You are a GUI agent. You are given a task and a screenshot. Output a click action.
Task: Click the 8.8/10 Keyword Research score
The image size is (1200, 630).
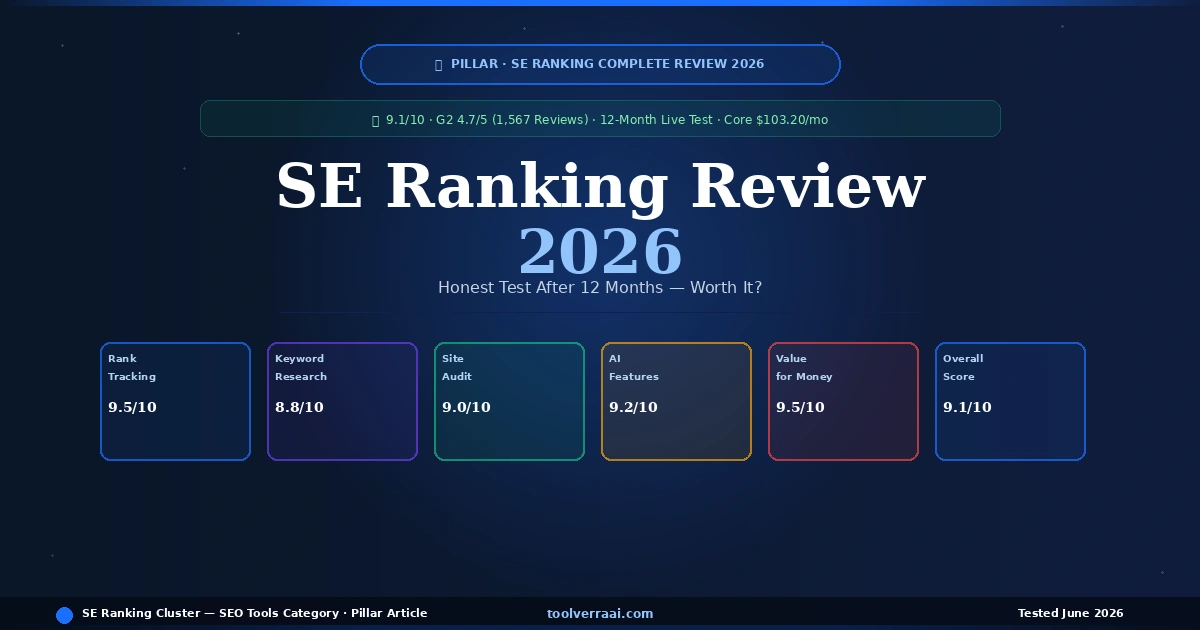click(x=299, y=407)
